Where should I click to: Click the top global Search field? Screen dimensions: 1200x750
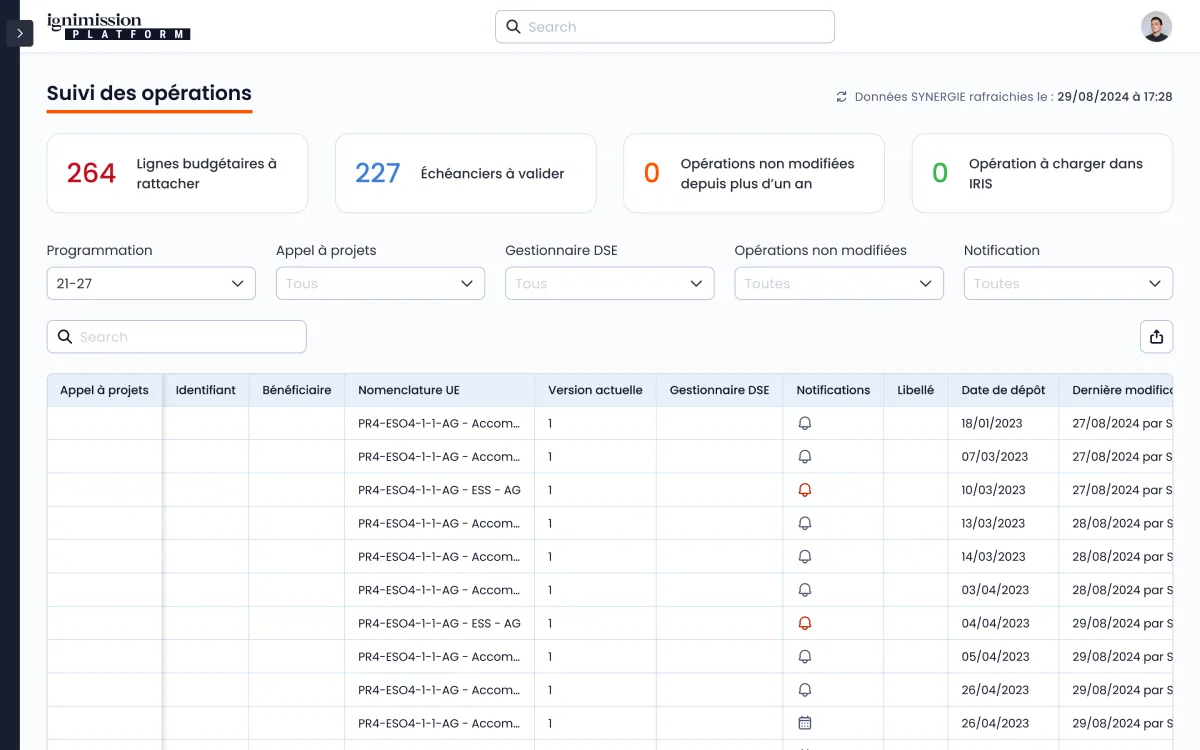[x=665, y=27]
